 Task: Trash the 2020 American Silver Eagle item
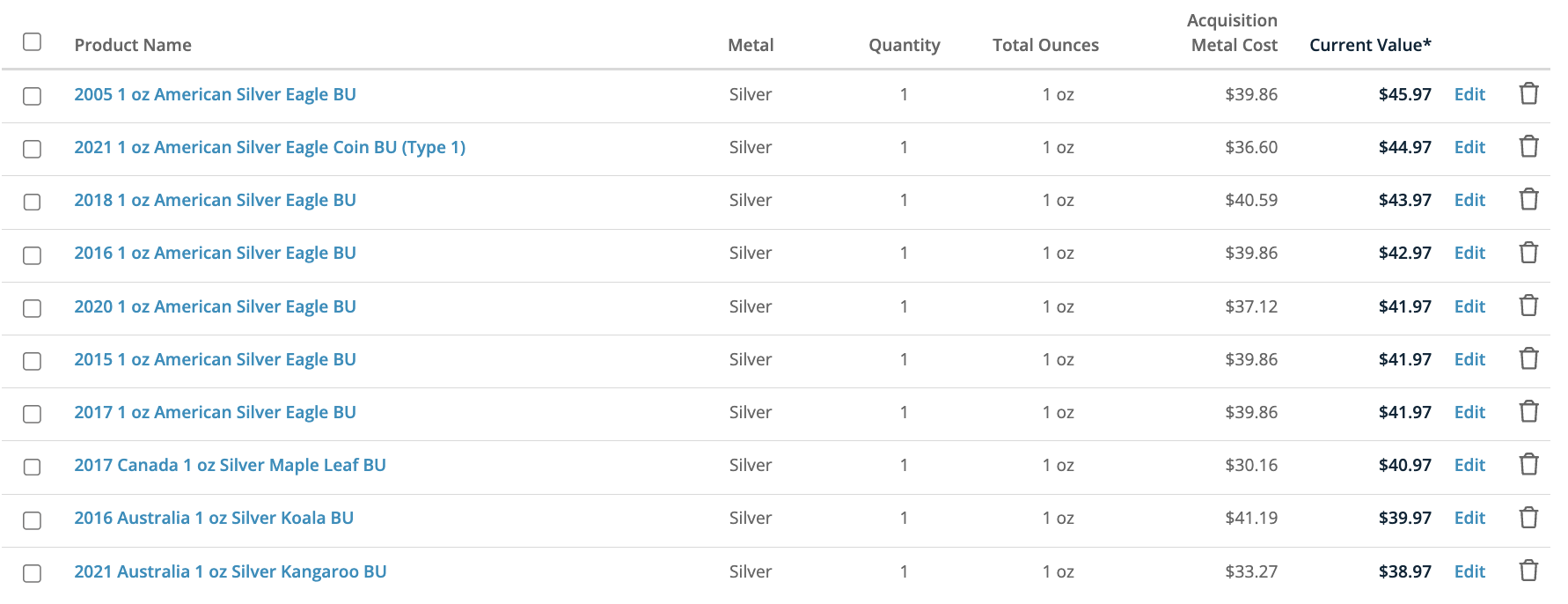tap(1529, 306)
